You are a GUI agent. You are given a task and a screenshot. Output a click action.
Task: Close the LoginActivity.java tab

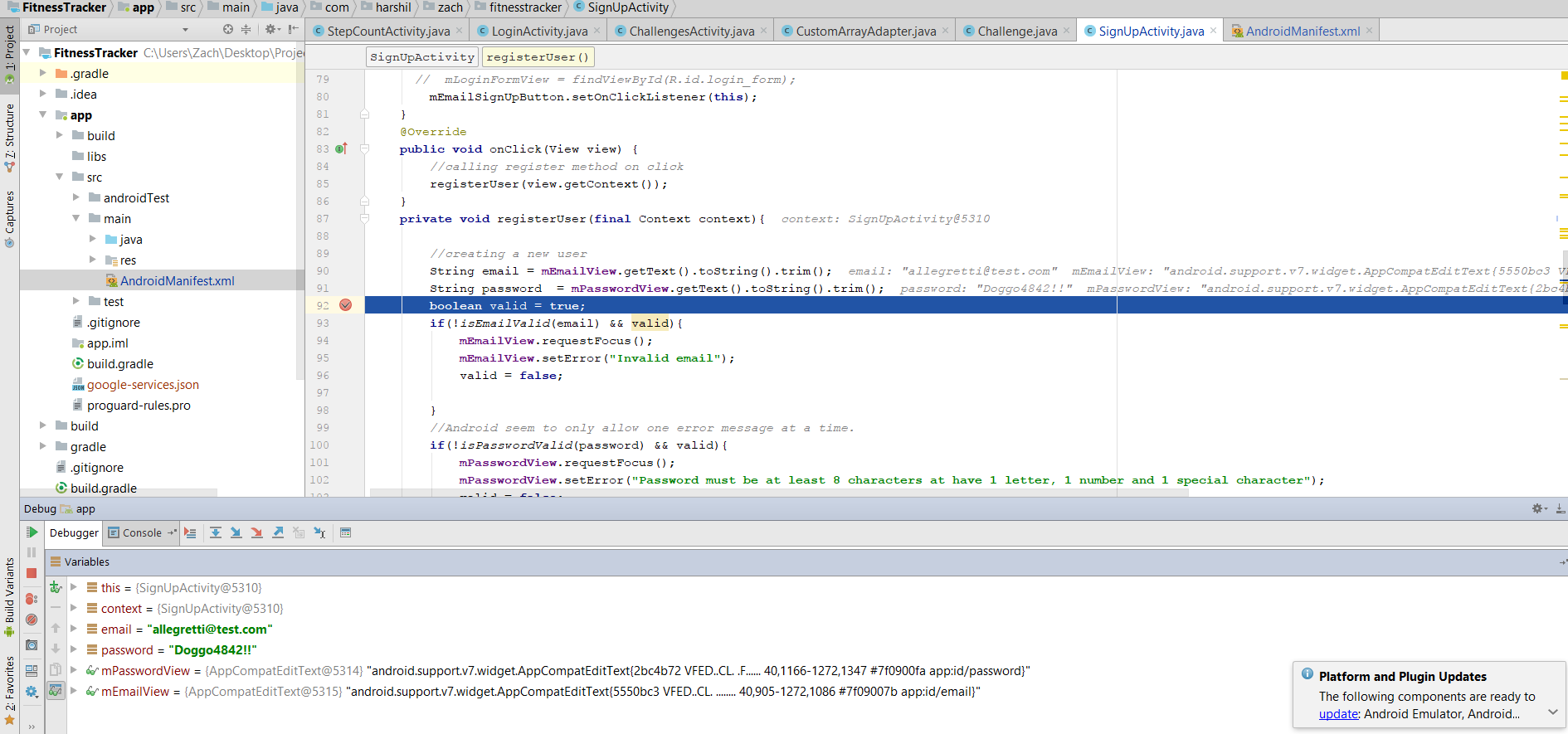[x=597, y=31]
